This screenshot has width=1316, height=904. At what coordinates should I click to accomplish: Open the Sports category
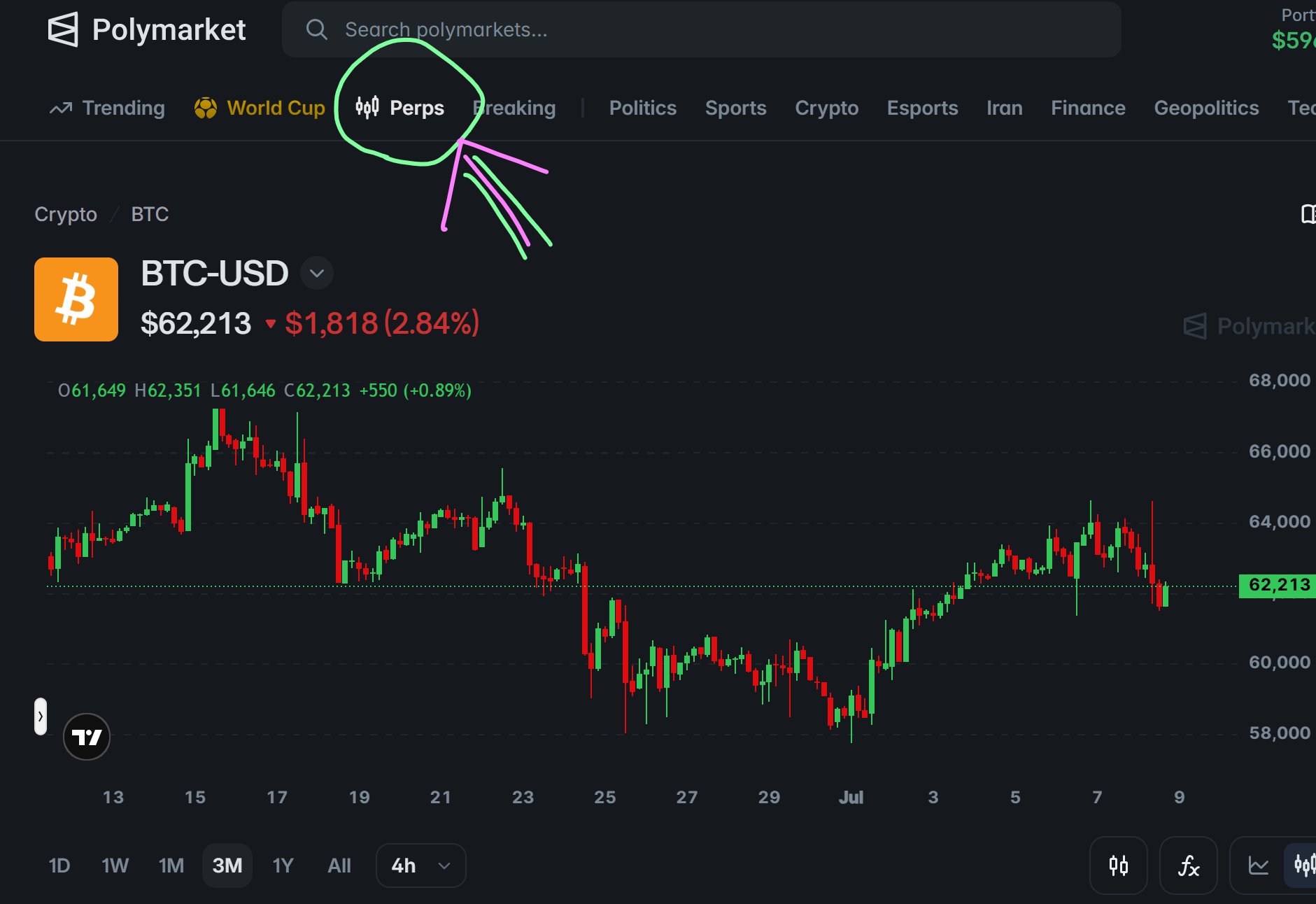coord(735,108)
